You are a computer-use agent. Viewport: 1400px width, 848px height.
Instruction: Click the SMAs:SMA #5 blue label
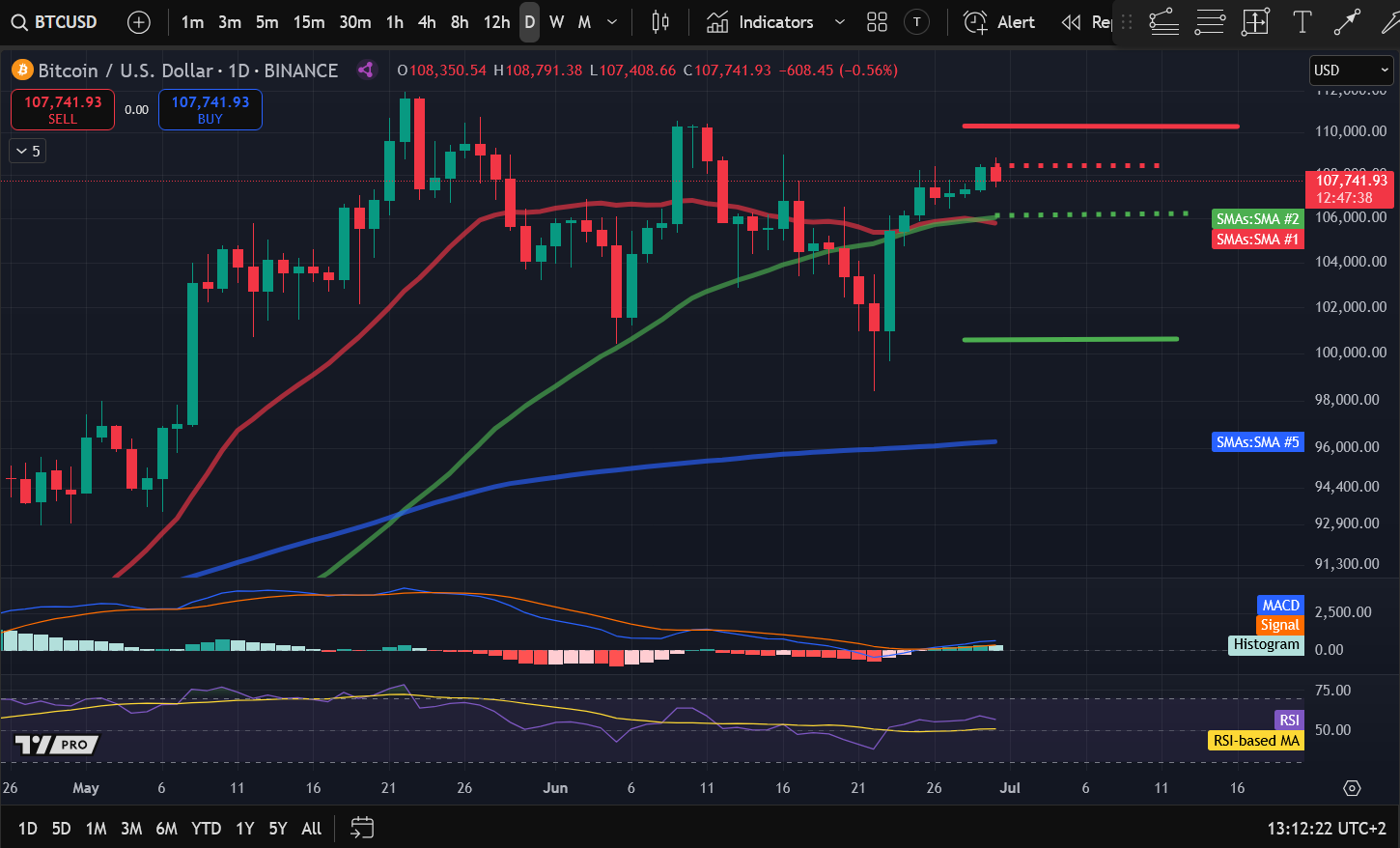point(1258,441)
